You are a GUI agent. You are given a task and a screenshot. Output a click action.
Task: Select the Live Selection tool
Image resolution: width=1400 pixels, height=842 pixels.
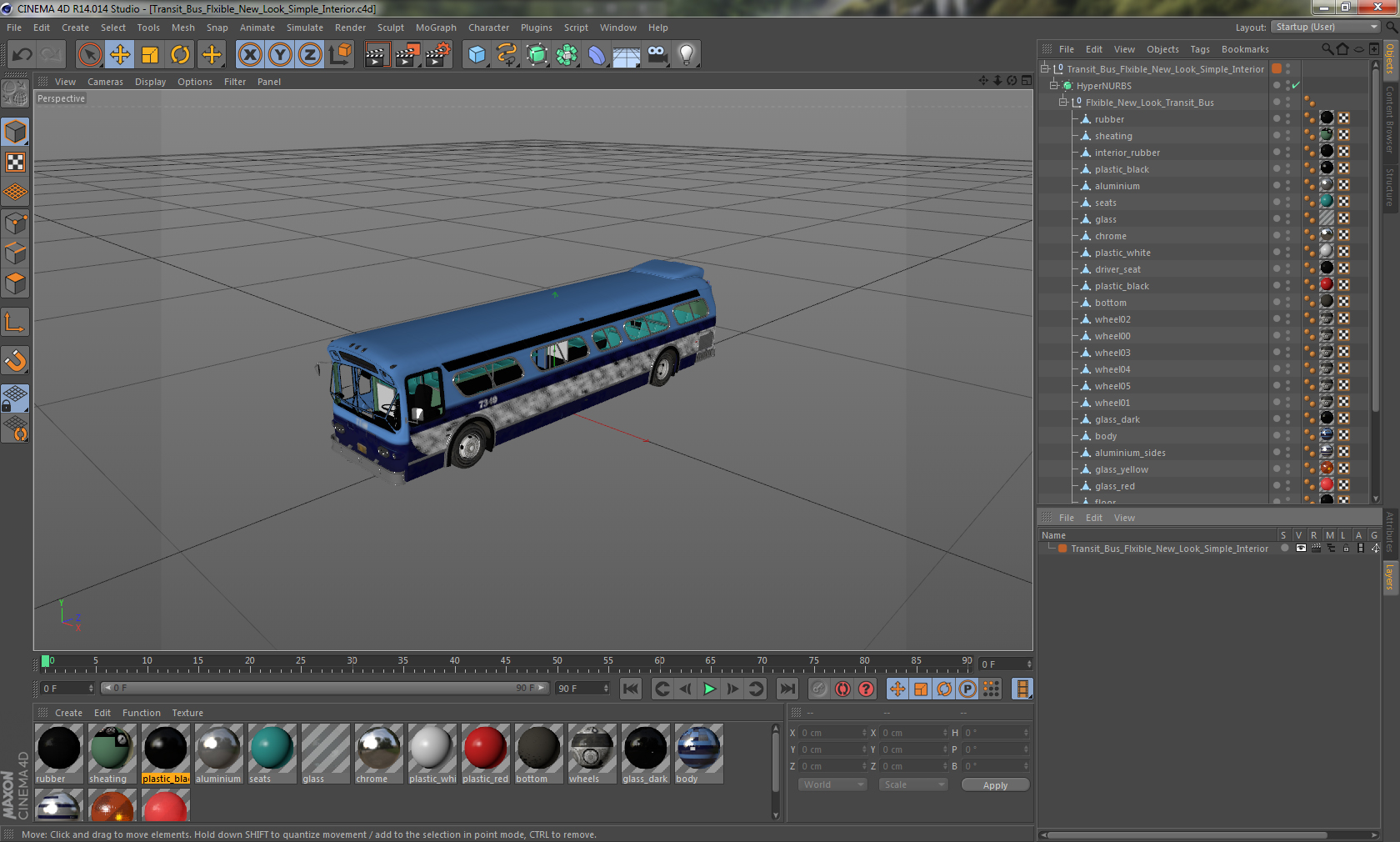[x=89, y=55]
